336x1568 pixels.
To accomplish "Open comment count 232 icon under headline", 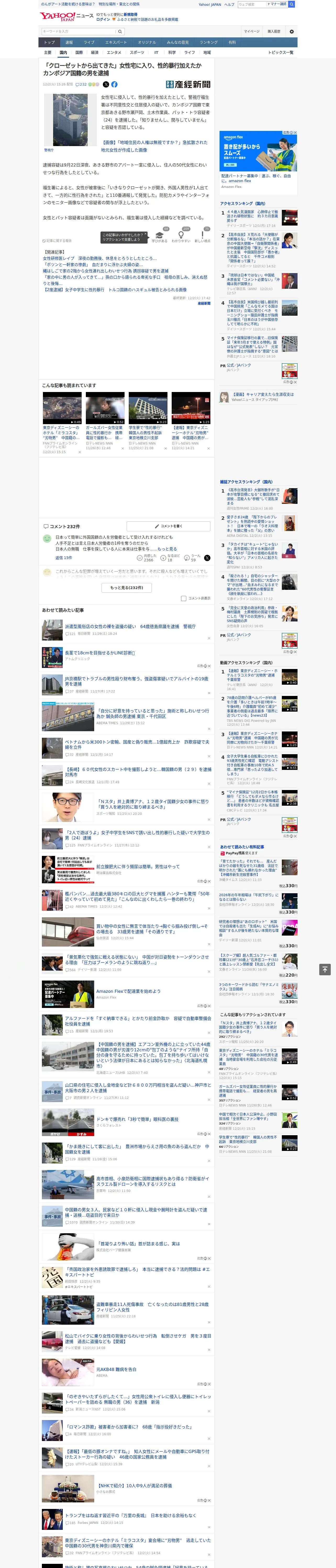I will click(81, 85).
